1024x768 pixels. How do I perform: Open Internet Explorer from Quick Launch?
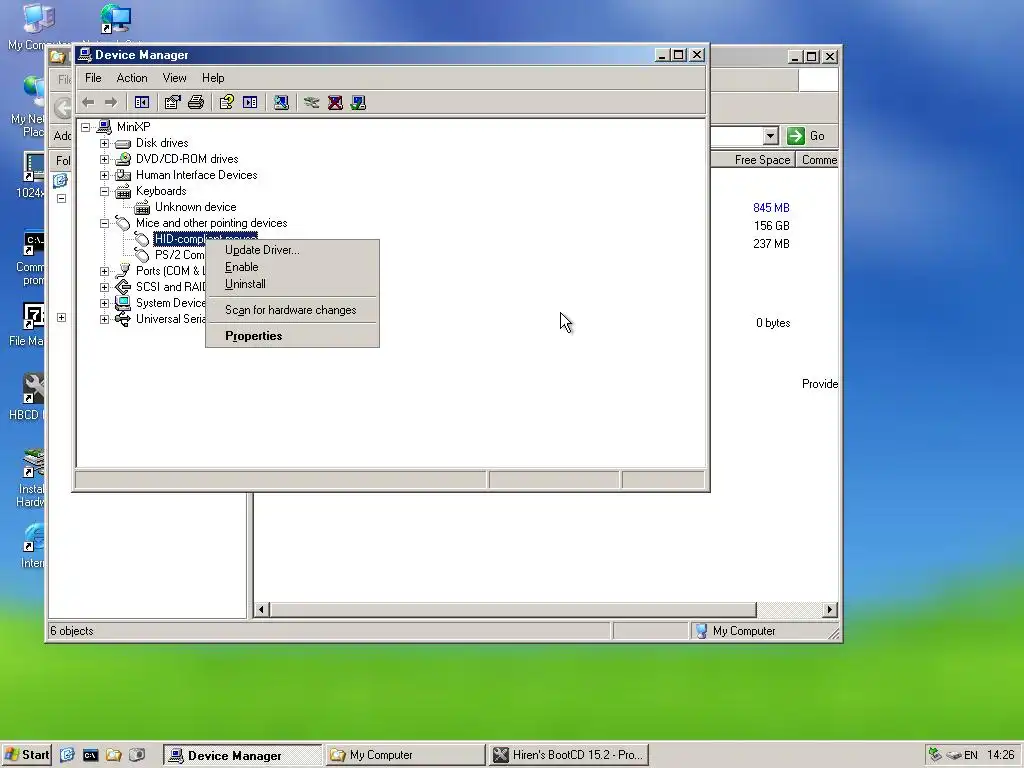[67, 755]
